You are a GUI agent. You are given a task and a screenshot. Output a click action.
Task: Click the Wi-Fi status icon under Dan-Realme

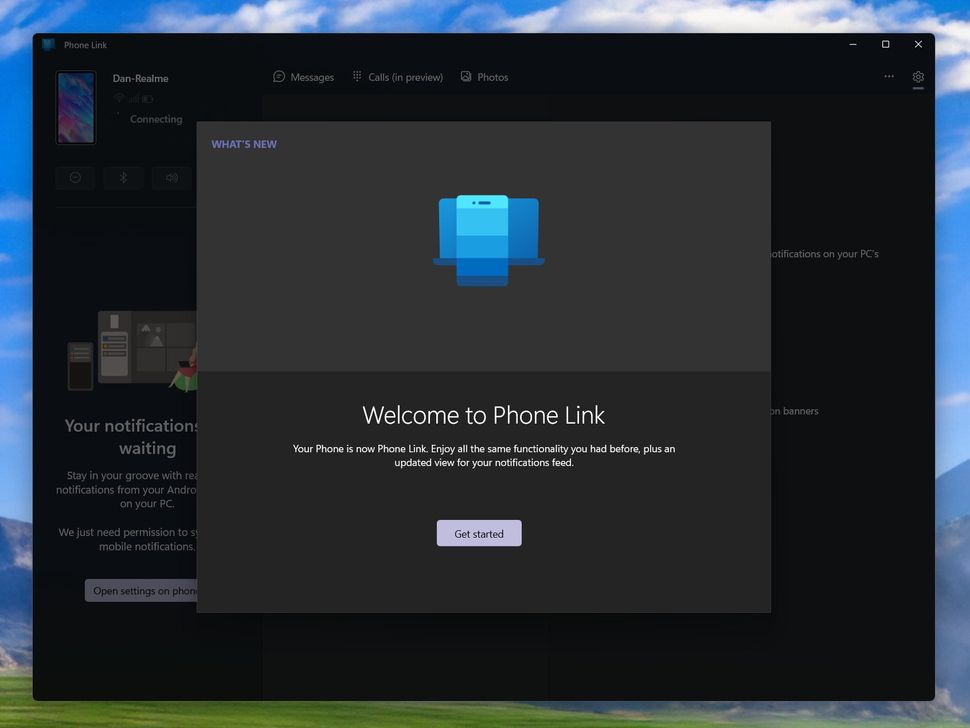118,97
